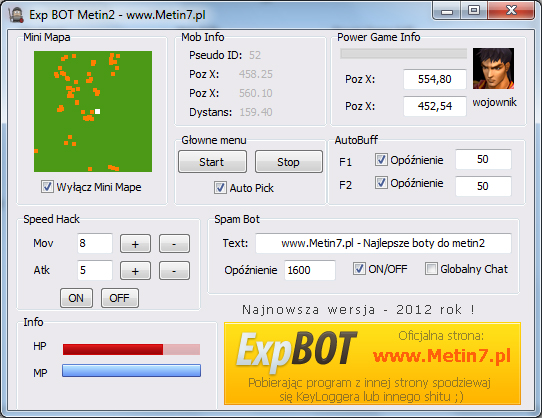
Task: Click the blue MP bar
Action: 131,371
